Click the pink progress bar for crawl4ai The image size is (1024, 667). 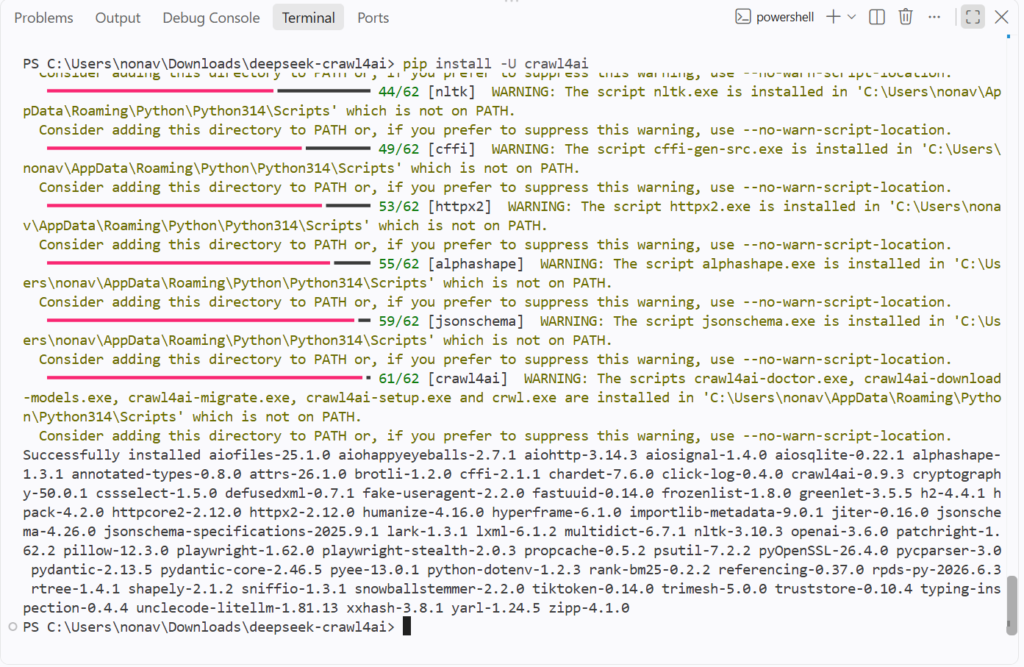[x=204, y=378]
